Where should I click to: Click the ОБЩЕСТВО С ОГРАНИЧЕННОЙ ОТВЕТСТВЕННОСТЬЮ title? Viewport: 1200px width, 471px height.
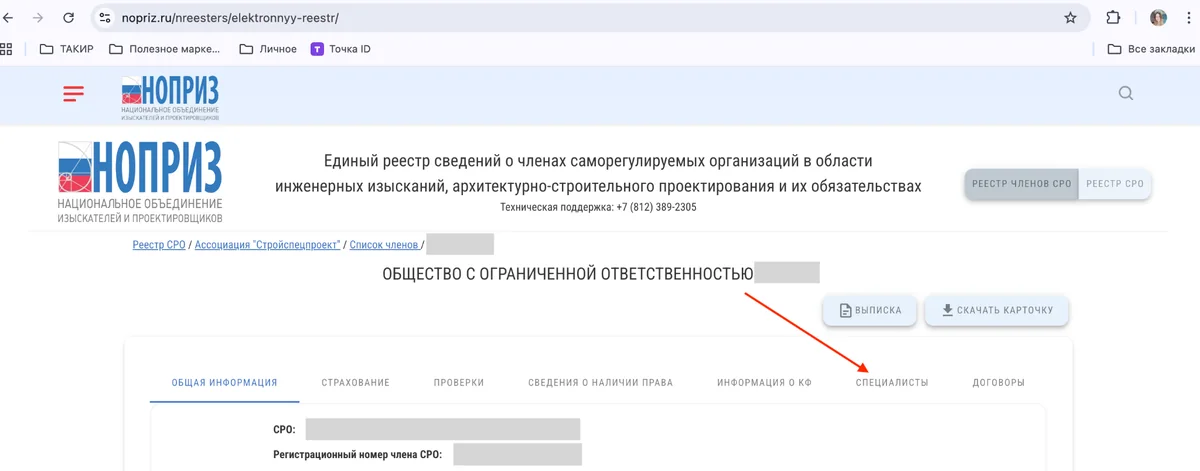pos(567,273)
